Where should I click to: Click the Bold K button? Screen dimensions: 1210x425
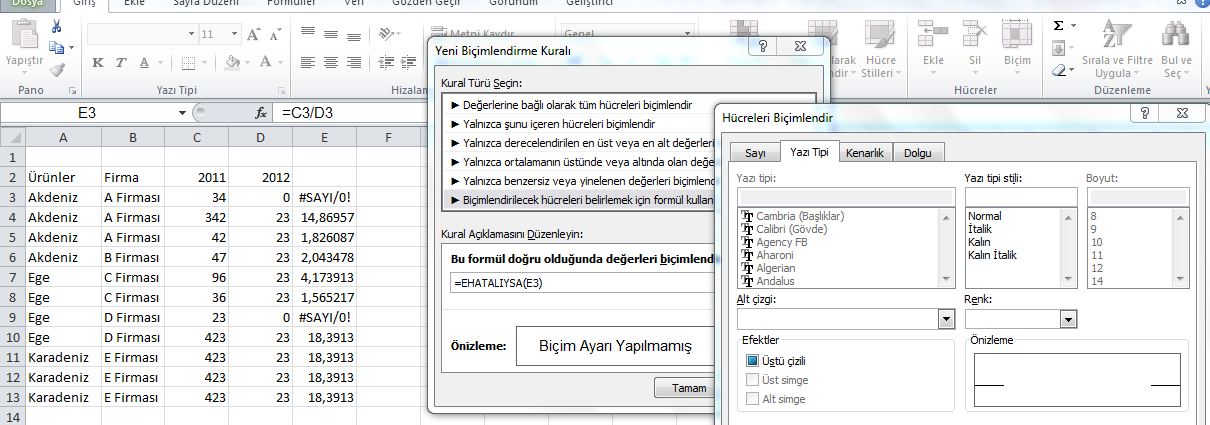click(98, 63)
